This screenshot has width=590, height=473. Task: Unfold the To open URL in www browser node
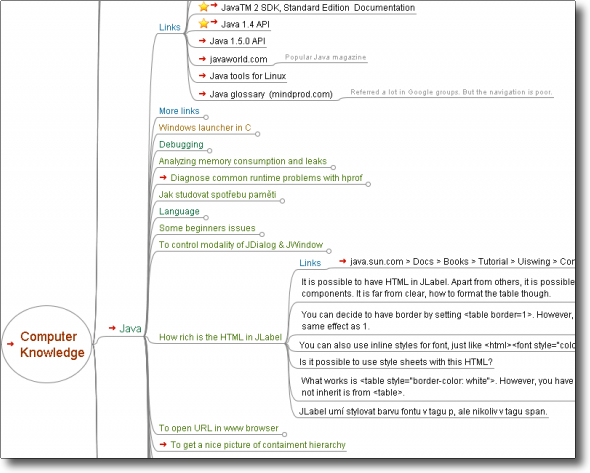(x=284, y=435)
